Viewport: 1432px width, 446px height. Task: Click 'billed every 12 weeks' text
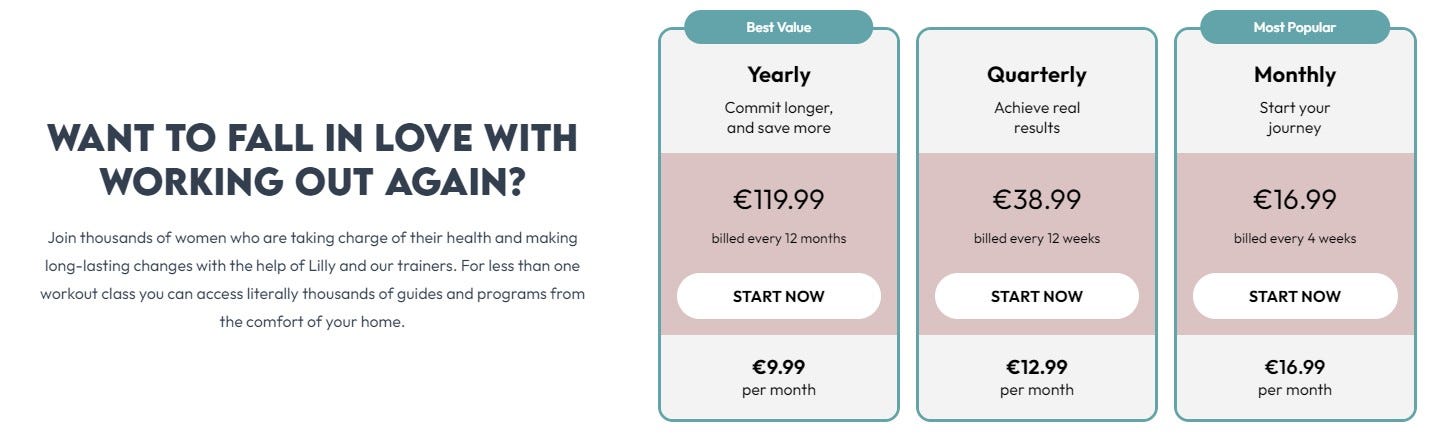tap(1036, 239)
